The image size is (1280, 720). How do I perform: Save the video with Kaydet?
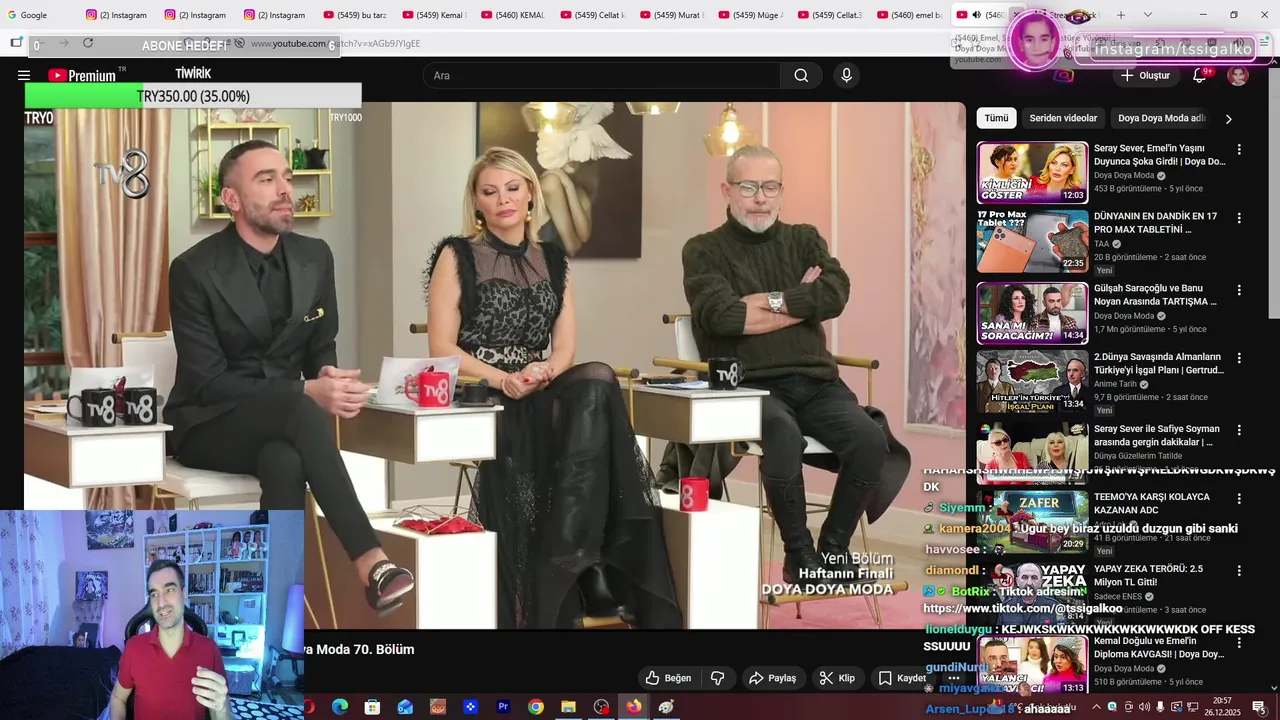902,678
